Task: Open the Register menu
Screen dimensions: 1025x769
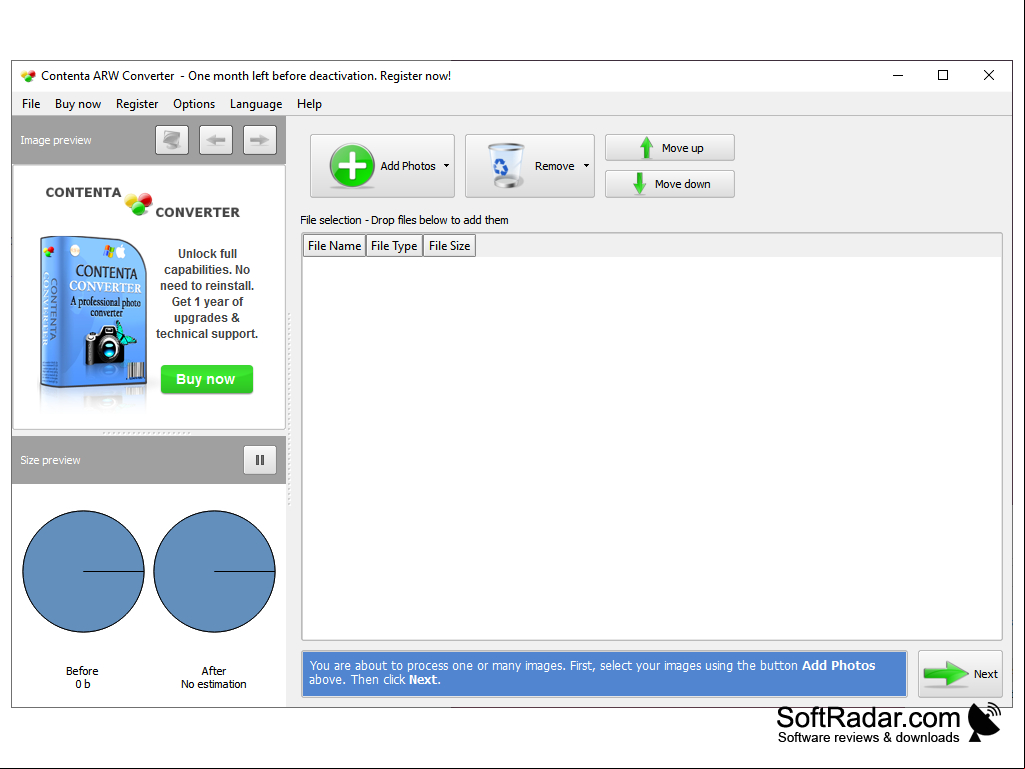Action: pos(137,104)
